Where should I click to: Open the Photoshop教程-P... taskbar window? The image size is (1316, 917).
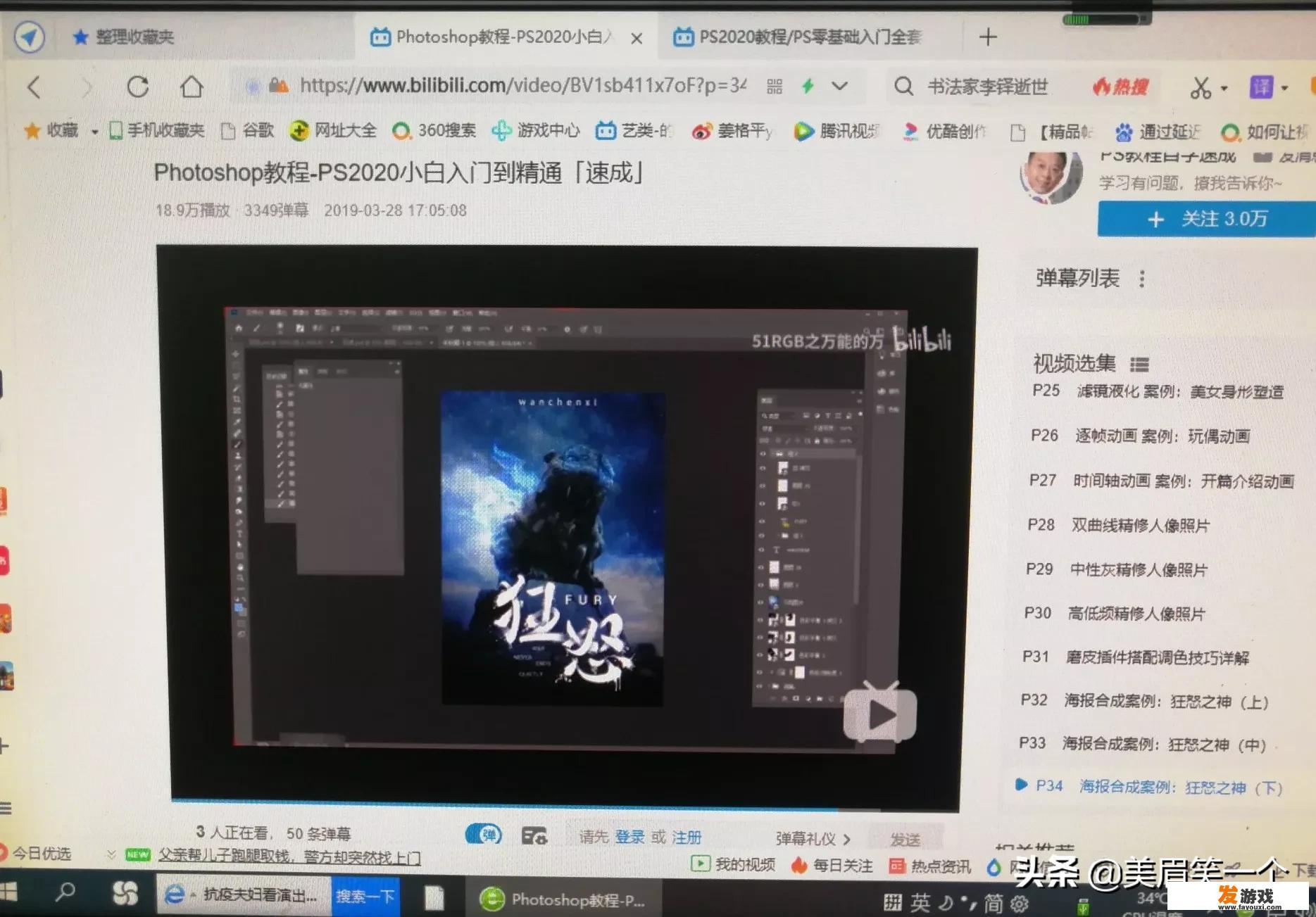pyautogui.click(x=564, y=899)
